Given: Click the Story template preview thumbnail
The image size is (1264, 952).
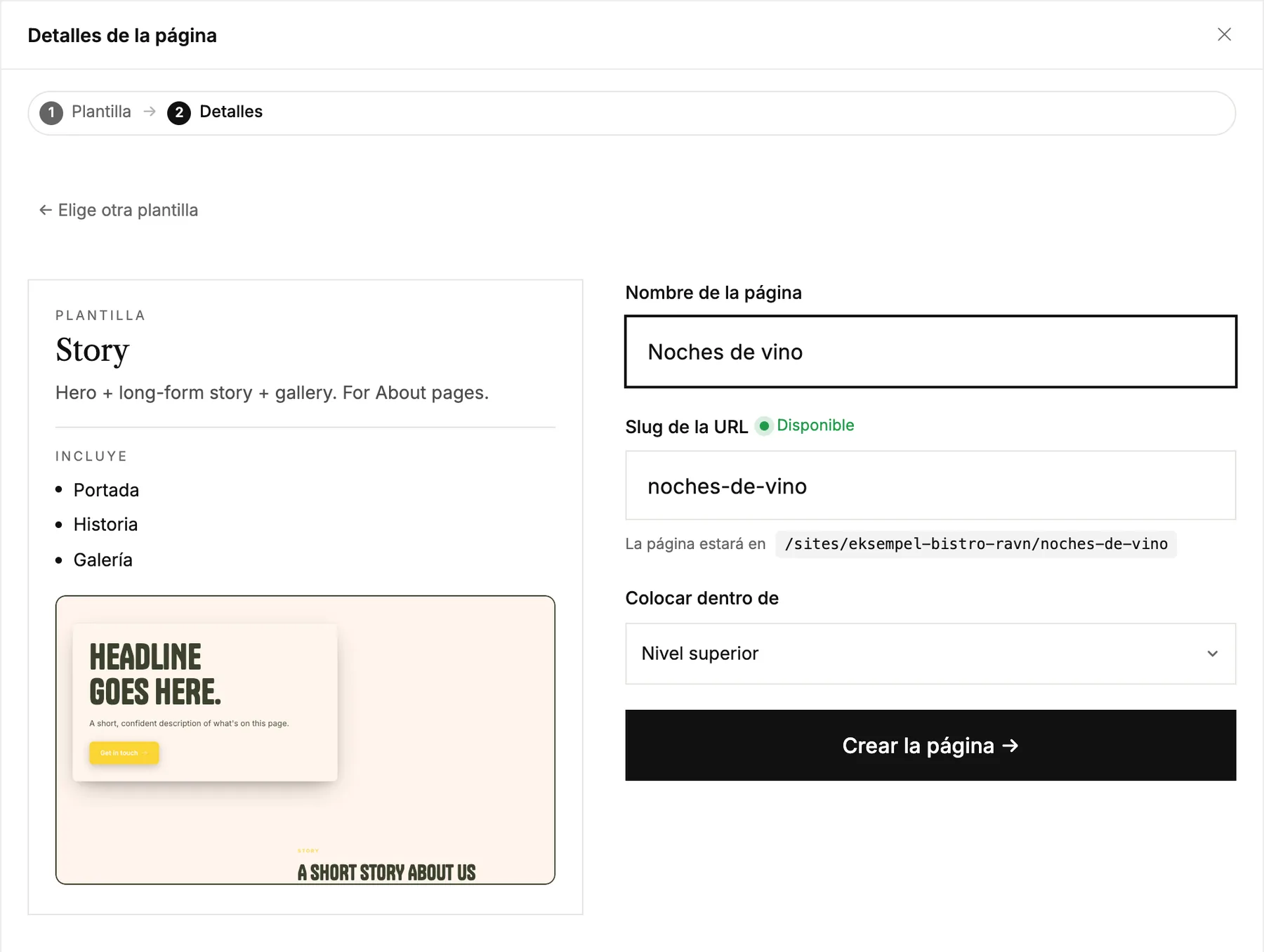Looking at the screenshot, I should tap(305, 740).
